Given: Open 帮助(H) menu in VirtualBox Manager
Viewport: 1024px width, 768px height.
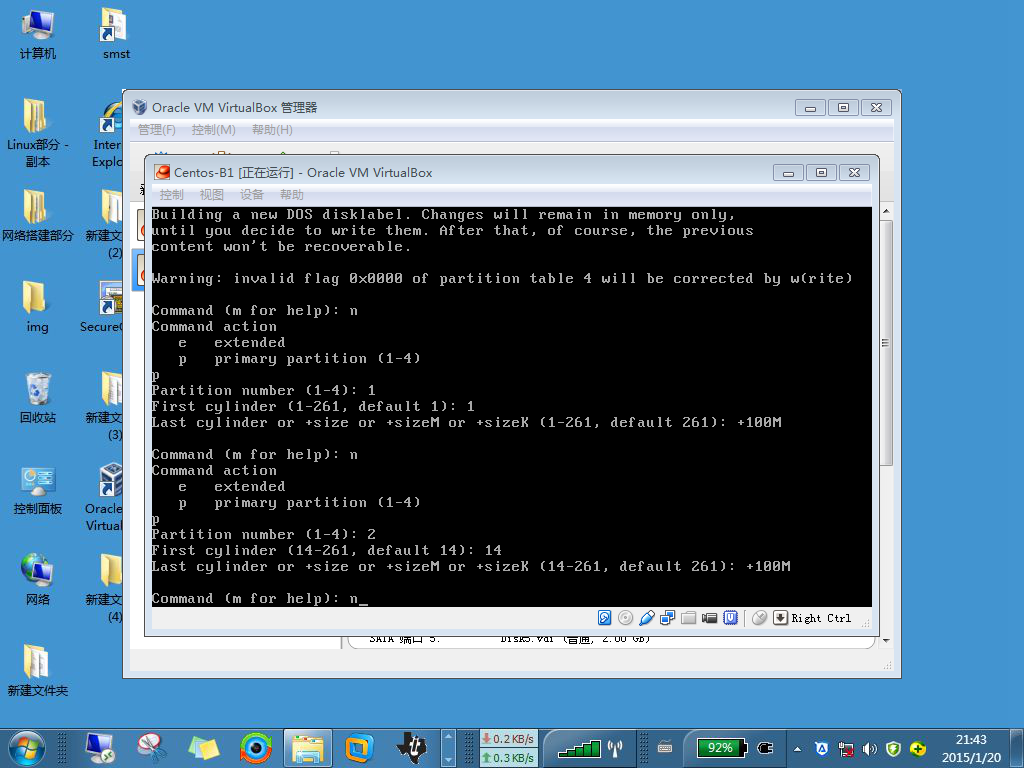Looking at the screenshot, I should [272, 130].
